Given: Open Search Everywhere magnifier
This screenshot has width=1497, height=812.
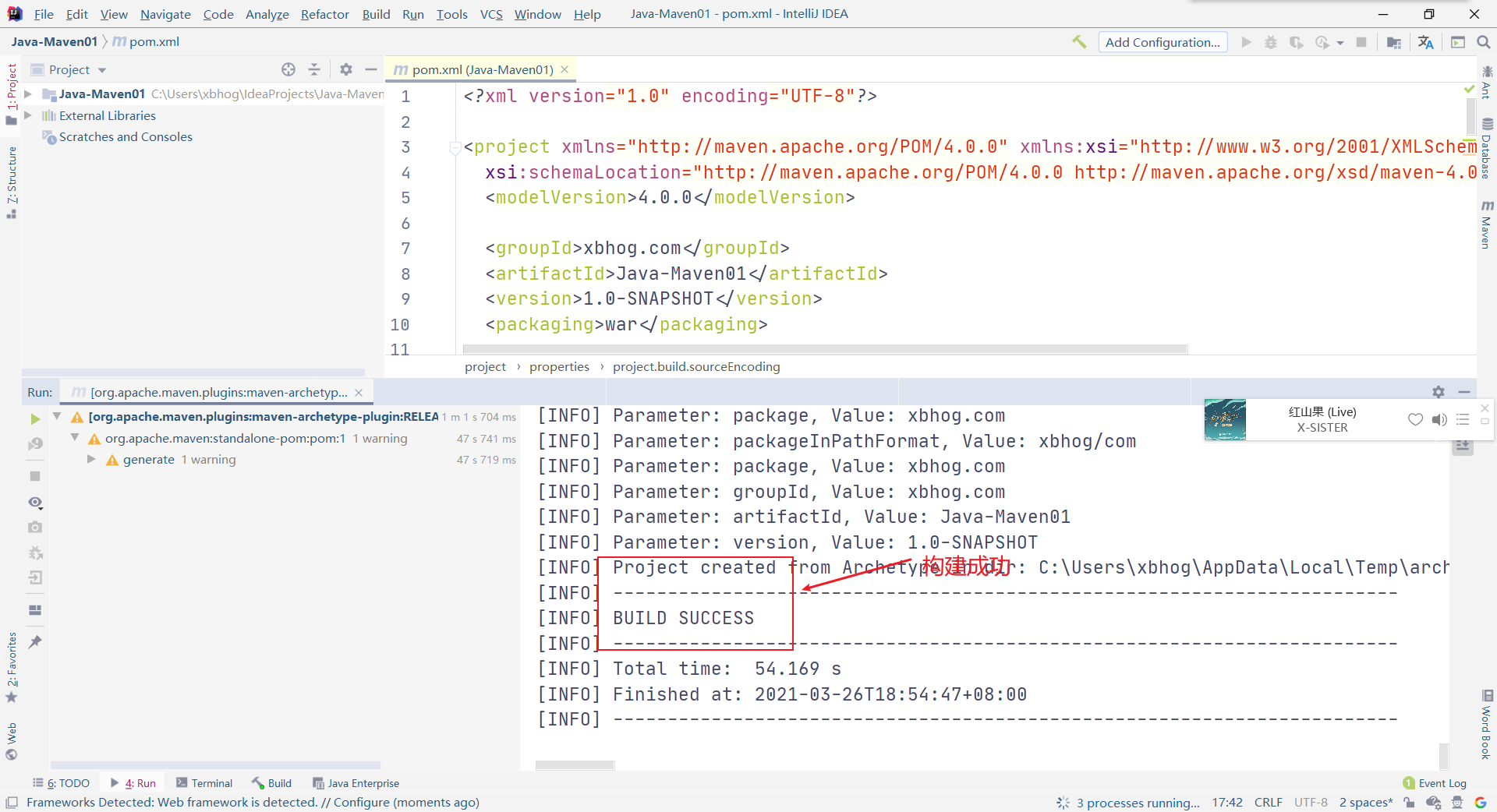Looking at the screenshot, I should [x=1484, y=42].
